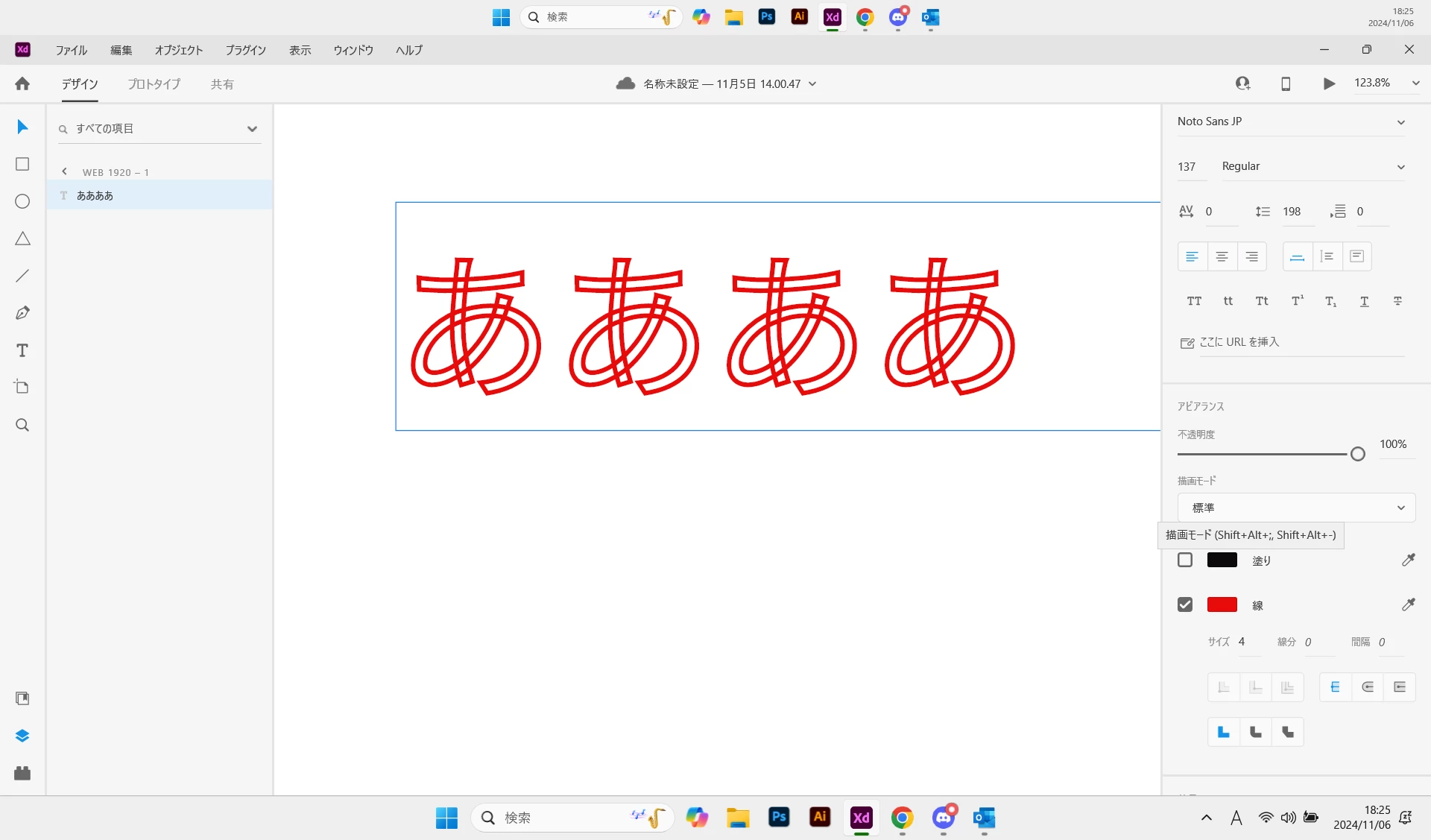Uncheck the stroke (線) checkbox
The image size is (1431, 840).
point(1185,604)
